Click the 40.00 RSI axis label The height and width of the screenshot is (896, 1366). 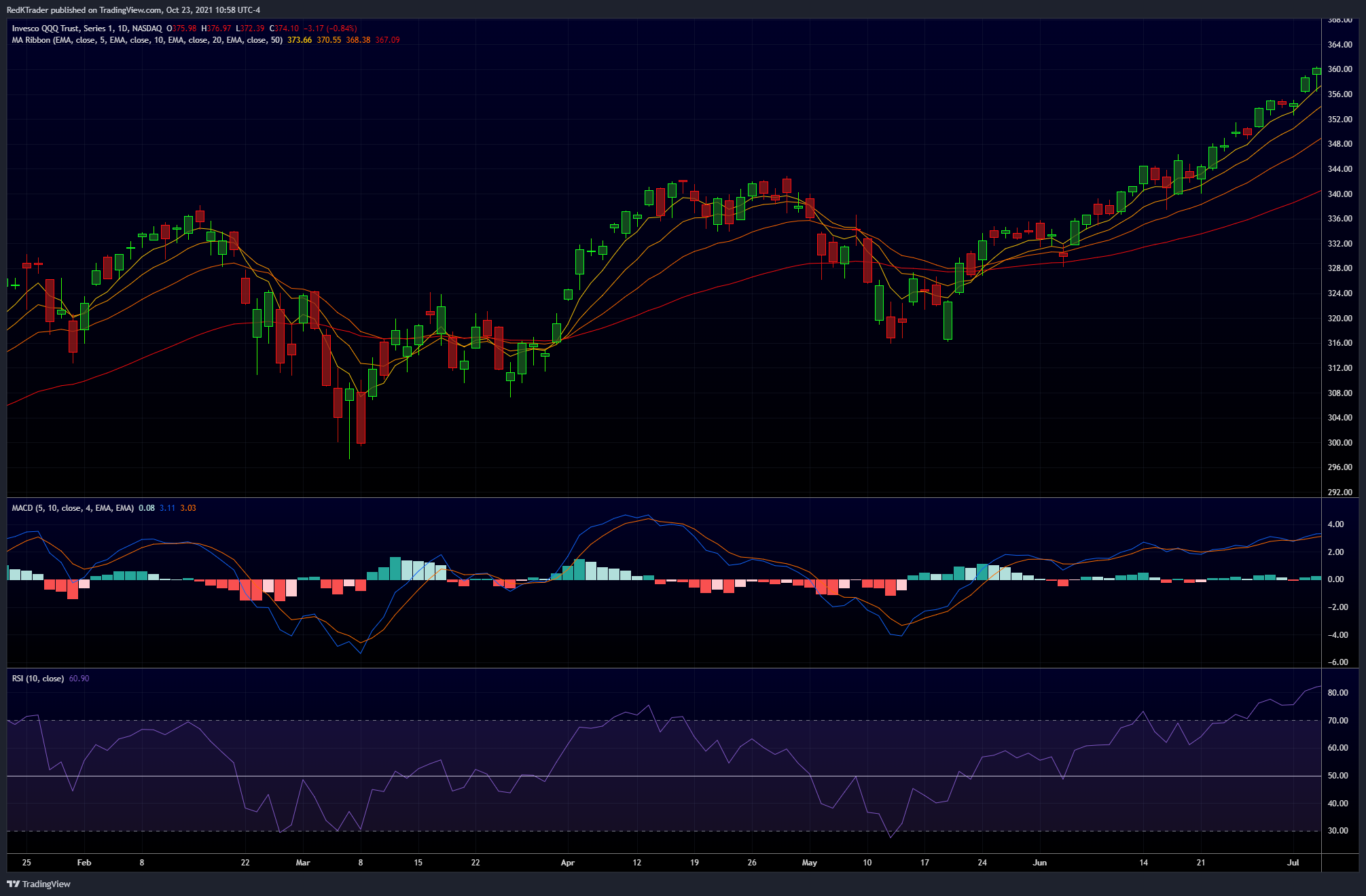1337,804
